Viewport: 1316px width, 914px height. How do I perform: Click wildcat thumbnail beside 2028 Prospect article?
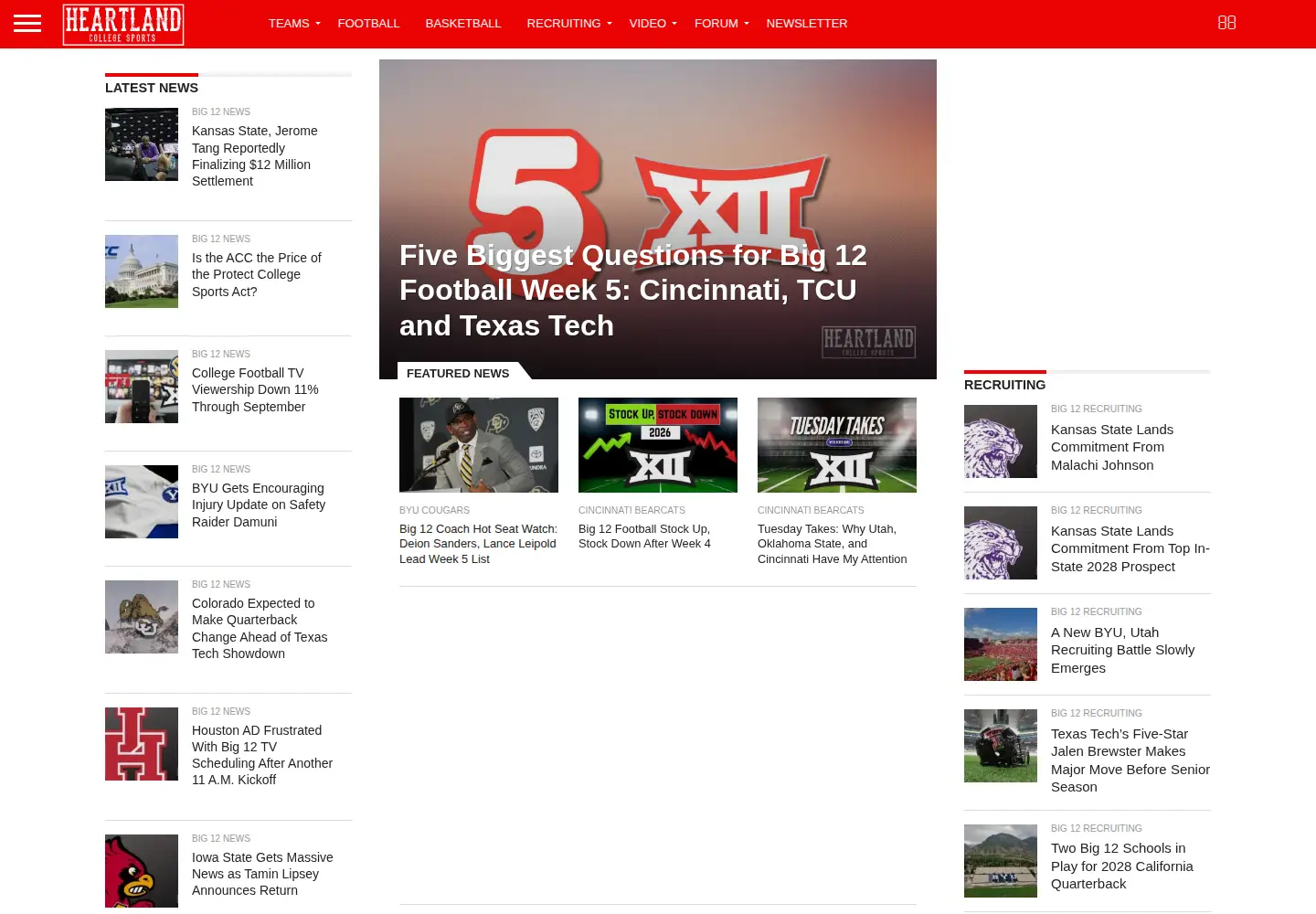(1001, 543)
